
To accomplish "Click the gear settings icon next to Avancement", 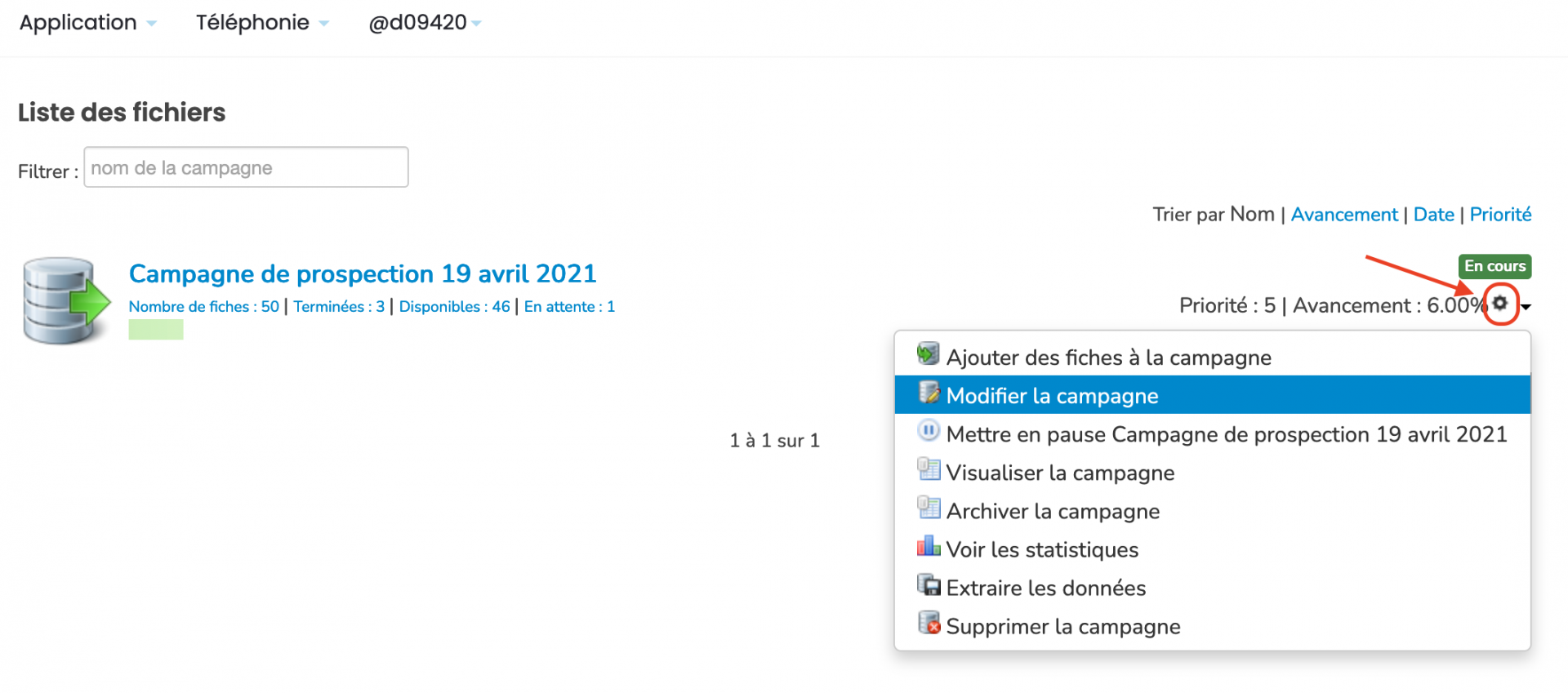I will 1500,304.
